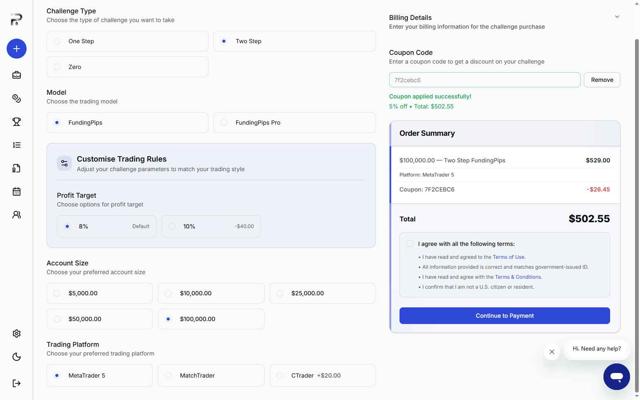Image resolution: width=640 pixels, height=400 pixels.
Task: Select the 8% default profit target
Action: (107, 226)
